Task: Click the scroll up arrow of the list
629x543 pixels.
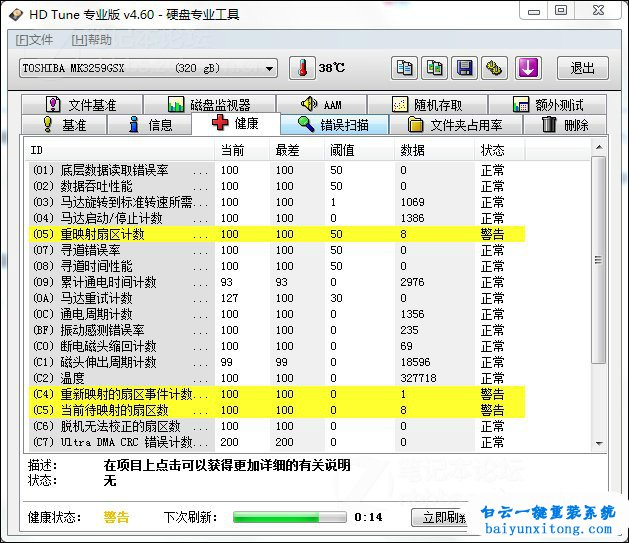Action: [599, 147]
